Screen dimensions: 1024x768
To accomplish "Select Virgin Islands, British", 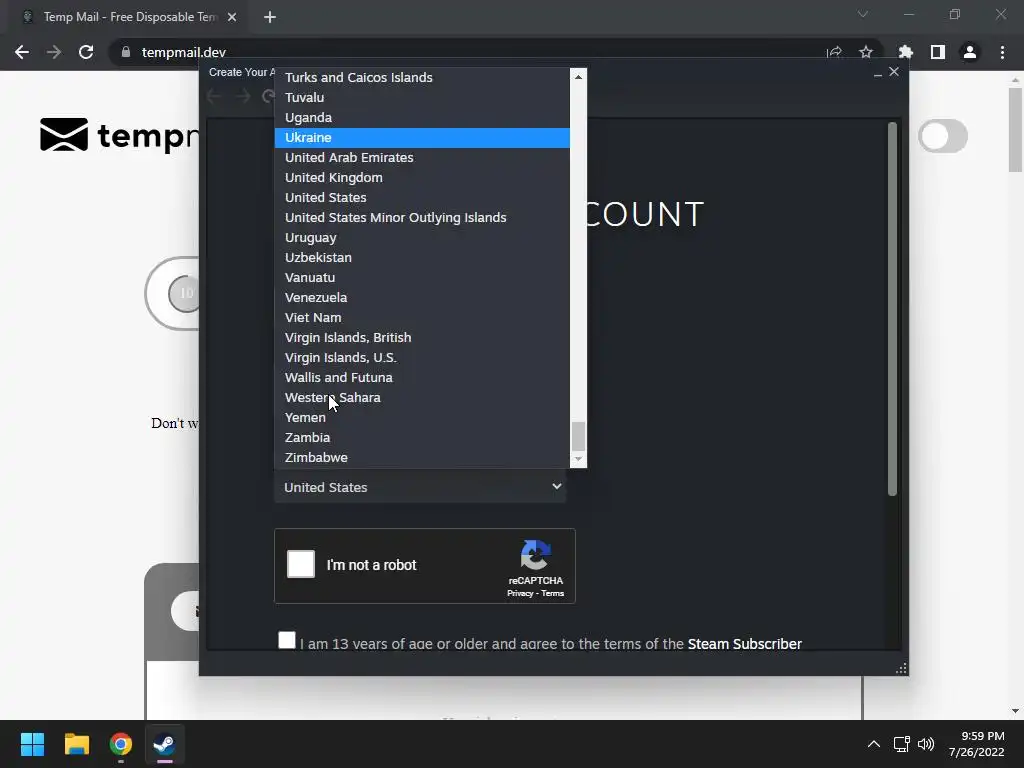I will [422, 338].
